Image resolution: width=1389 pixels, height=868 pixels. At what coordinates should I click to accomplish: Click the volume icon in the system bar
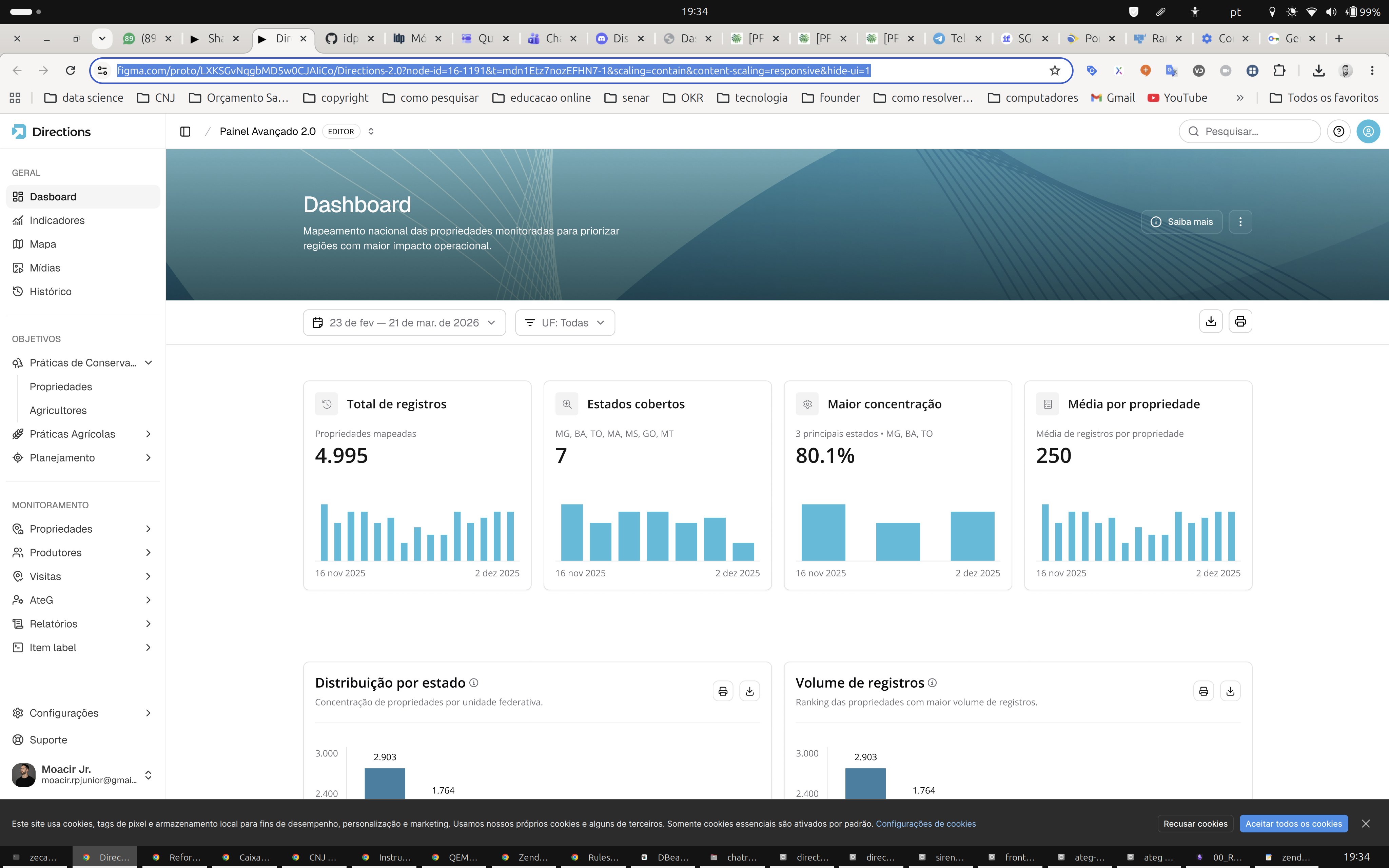(x=1331, y=12)
